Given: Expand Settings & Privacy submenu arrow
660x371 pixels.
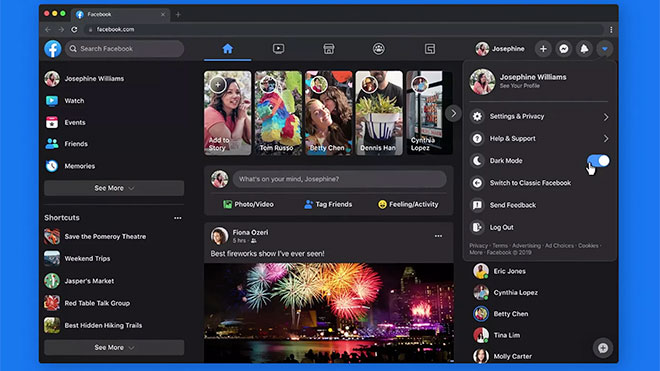Looking at the screenshot, I should (606, 117).
